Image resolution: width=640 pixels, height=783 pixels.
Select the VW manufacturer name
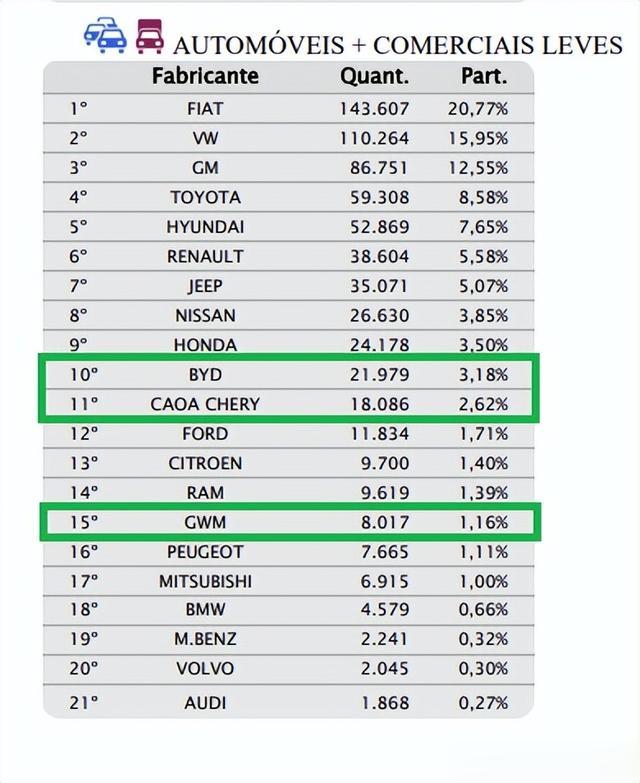(x=205, y=138)
